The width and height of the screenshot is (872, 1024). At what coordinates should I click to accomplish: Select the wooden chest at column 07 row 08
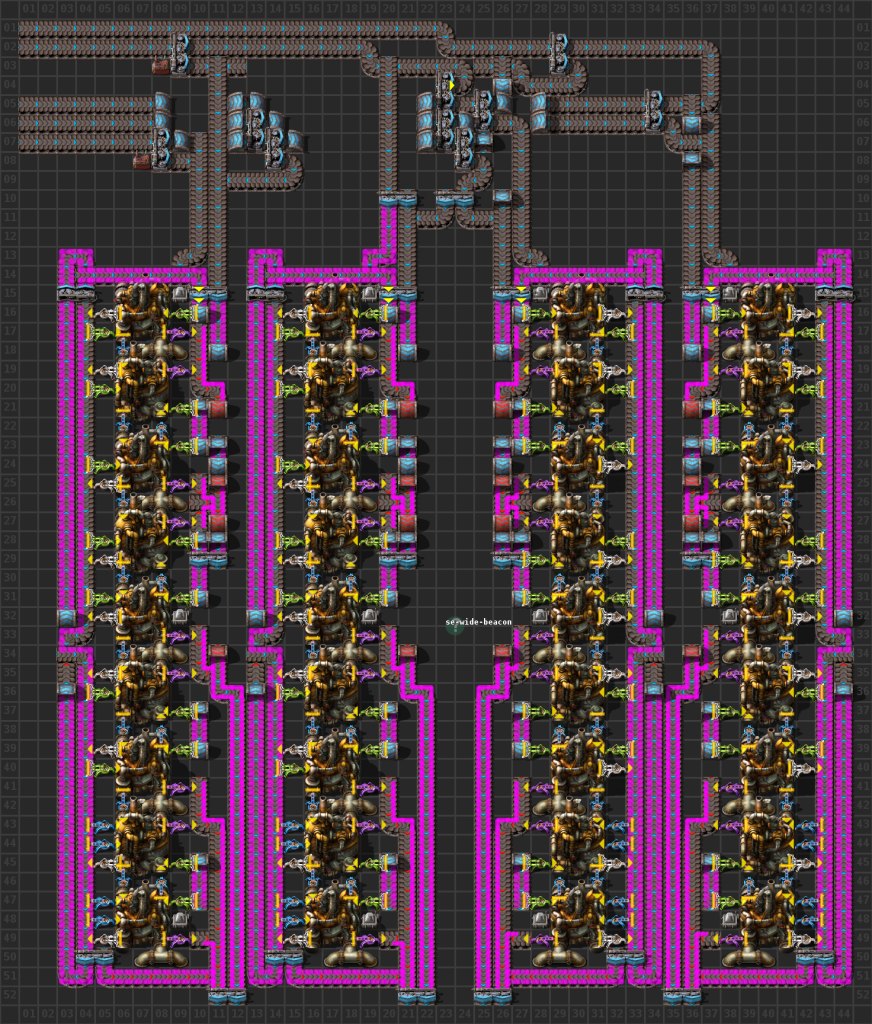pos(142,161)
